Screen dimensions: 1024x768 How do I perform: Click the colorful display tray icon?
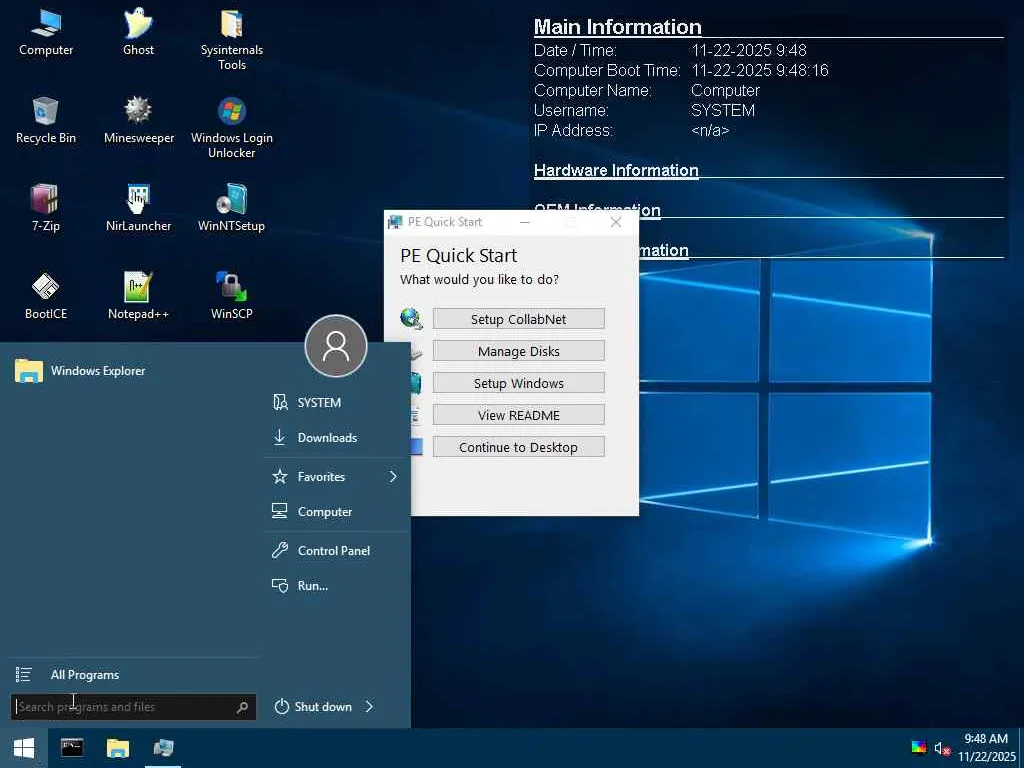tap(919, 748)
